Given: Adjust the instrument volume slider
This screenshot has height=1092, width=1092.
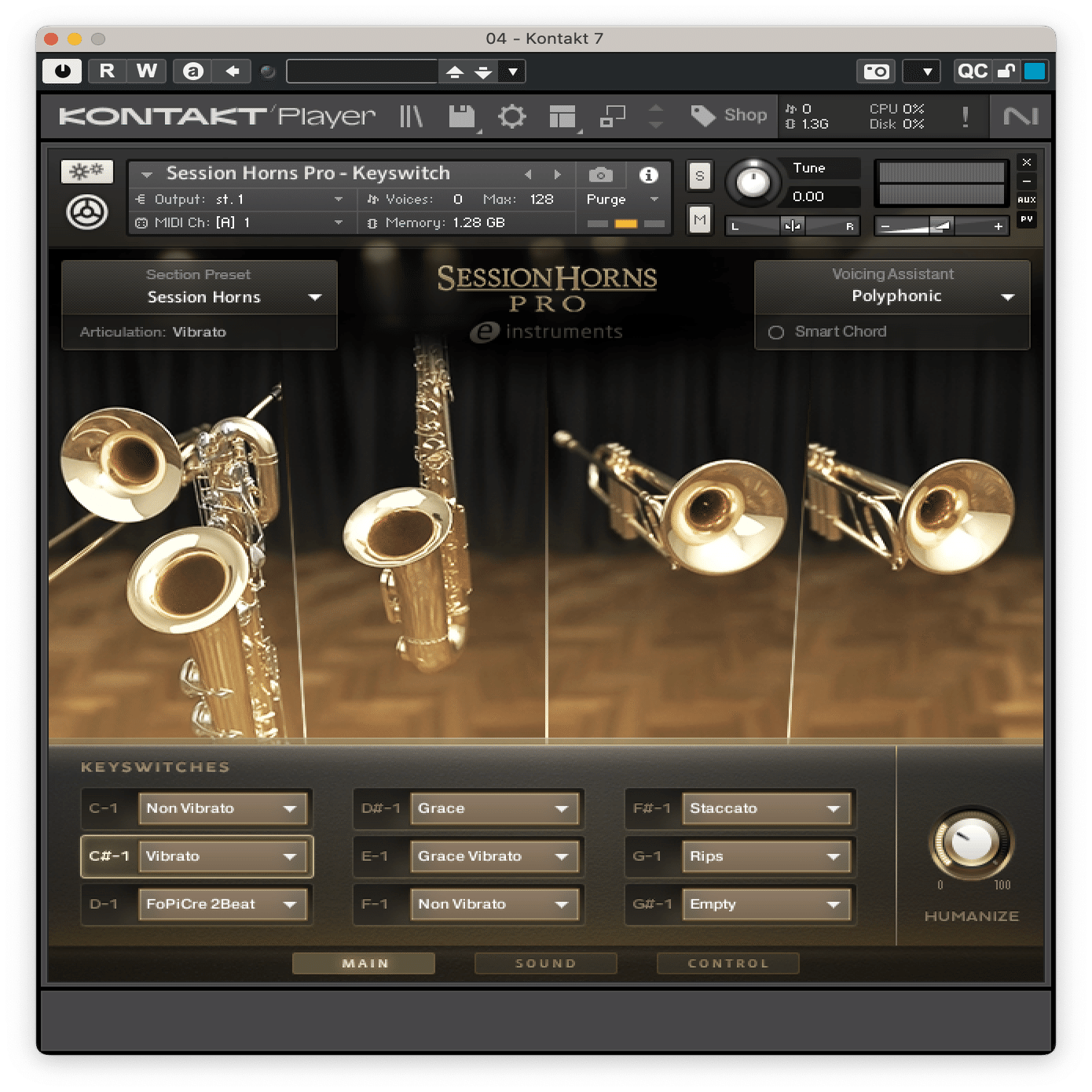Looking at the screenshot, I should pyautogui.click(x=941, y=226).
